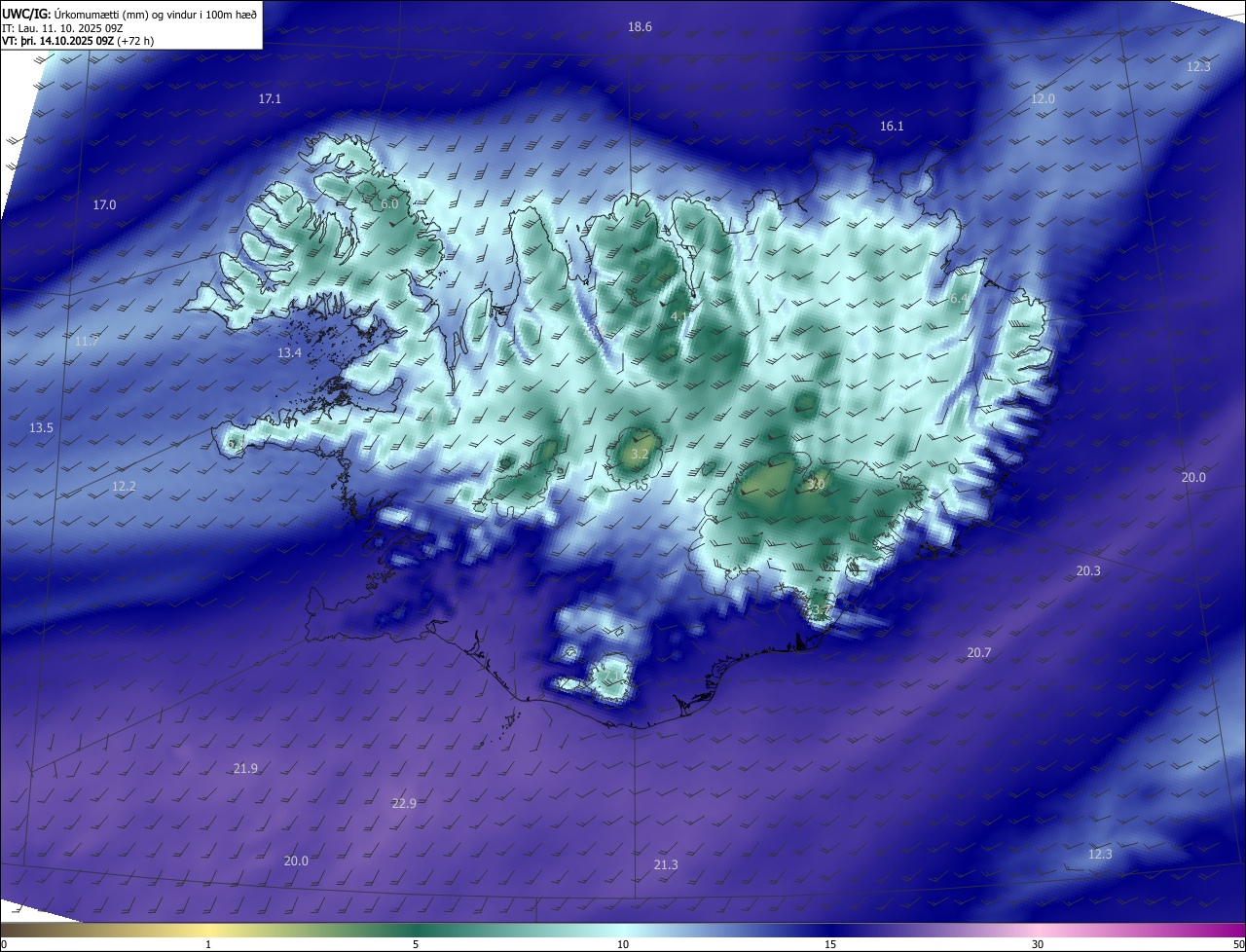Click the 17.0 value label
This screenshot has height=952, width=1246.
click(x=104, y=204)
